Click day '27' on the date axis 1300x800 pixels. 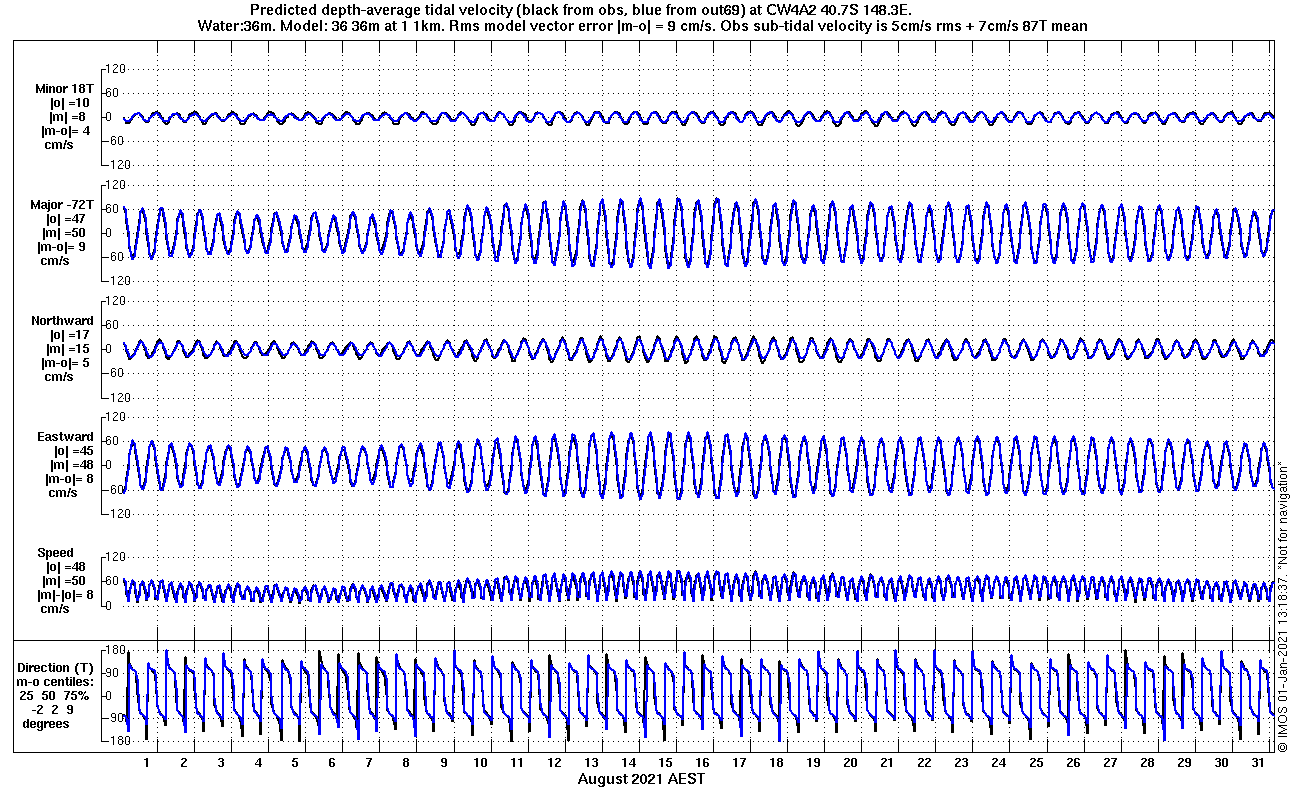tap(1109, 763)
